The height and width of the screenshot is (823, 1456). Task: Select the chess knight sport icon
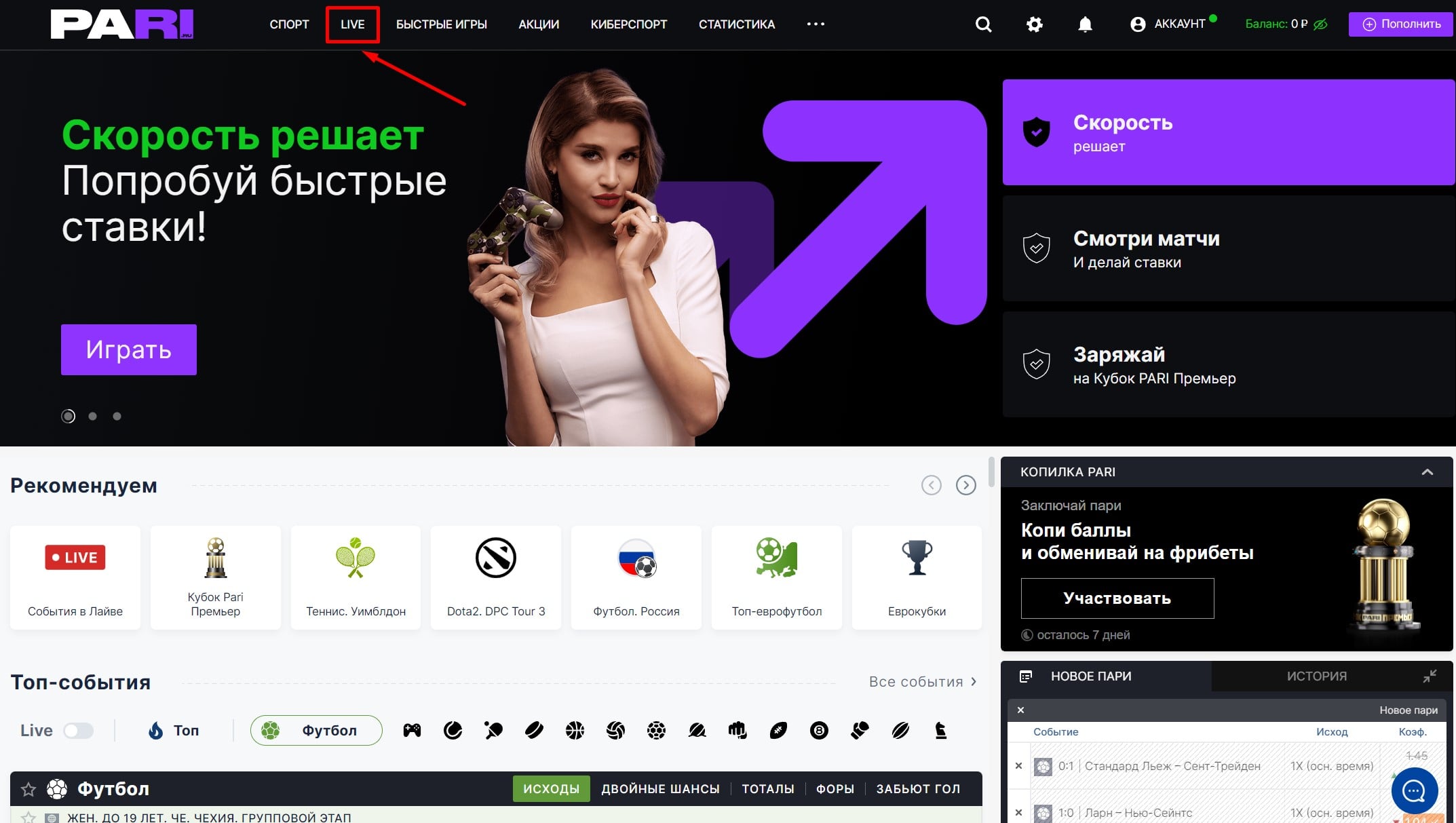pos(940,730)
